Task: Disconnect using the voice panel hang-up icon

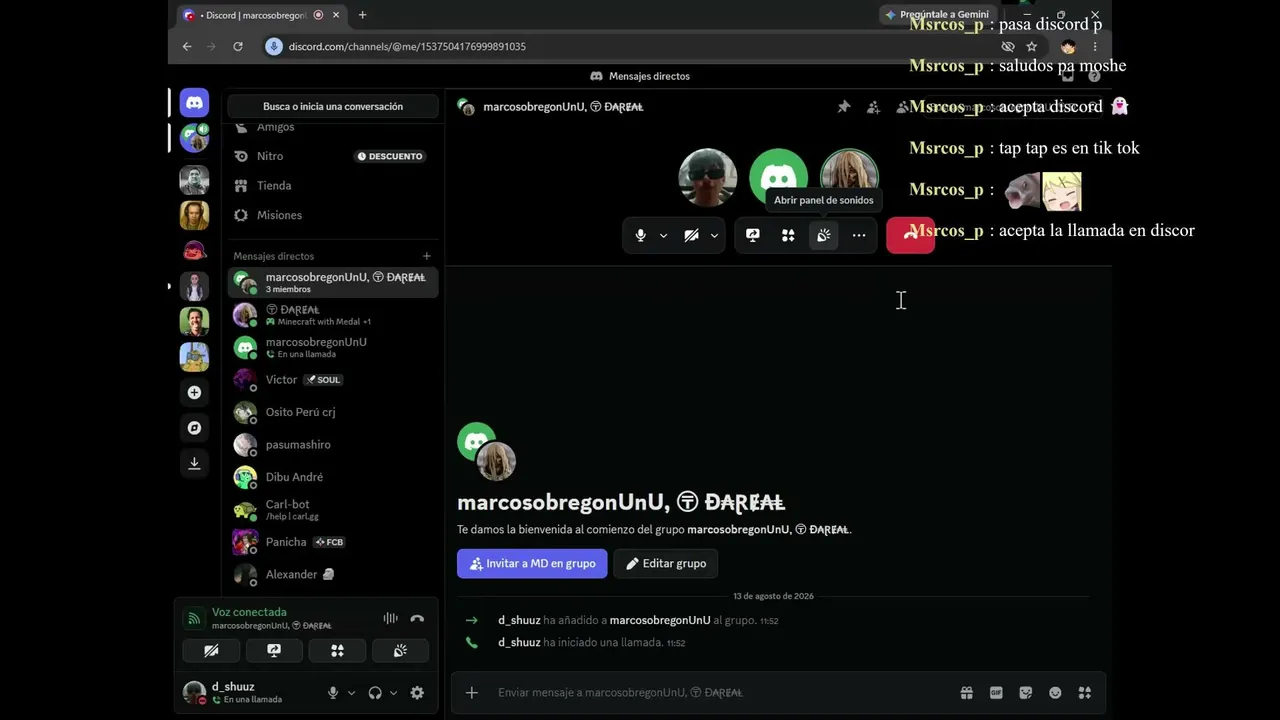Action: (417, 619)
